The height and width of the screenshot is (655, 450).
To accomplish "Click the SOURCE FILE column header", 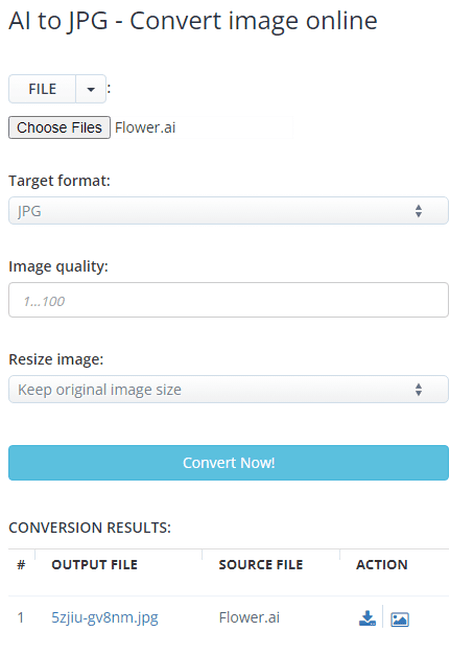I will (261, 565).
